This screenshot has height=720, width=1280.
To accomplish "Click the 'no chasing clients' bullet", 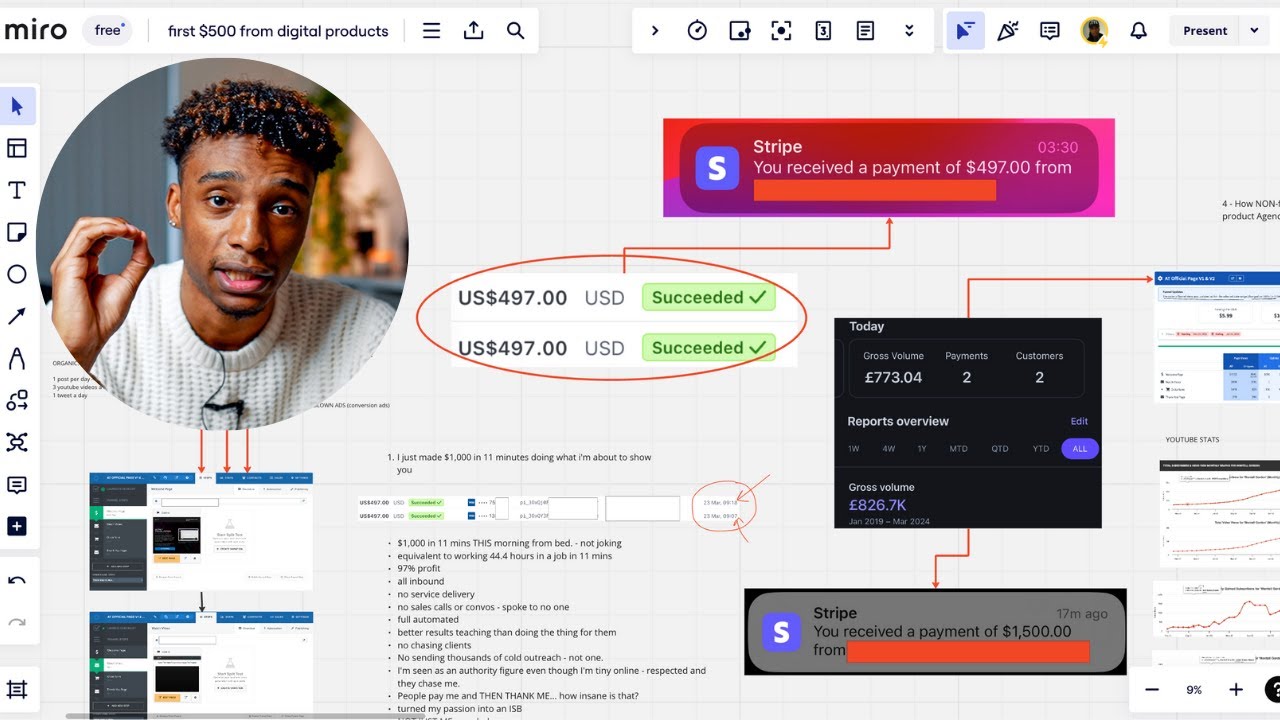I will click(435, 645).
